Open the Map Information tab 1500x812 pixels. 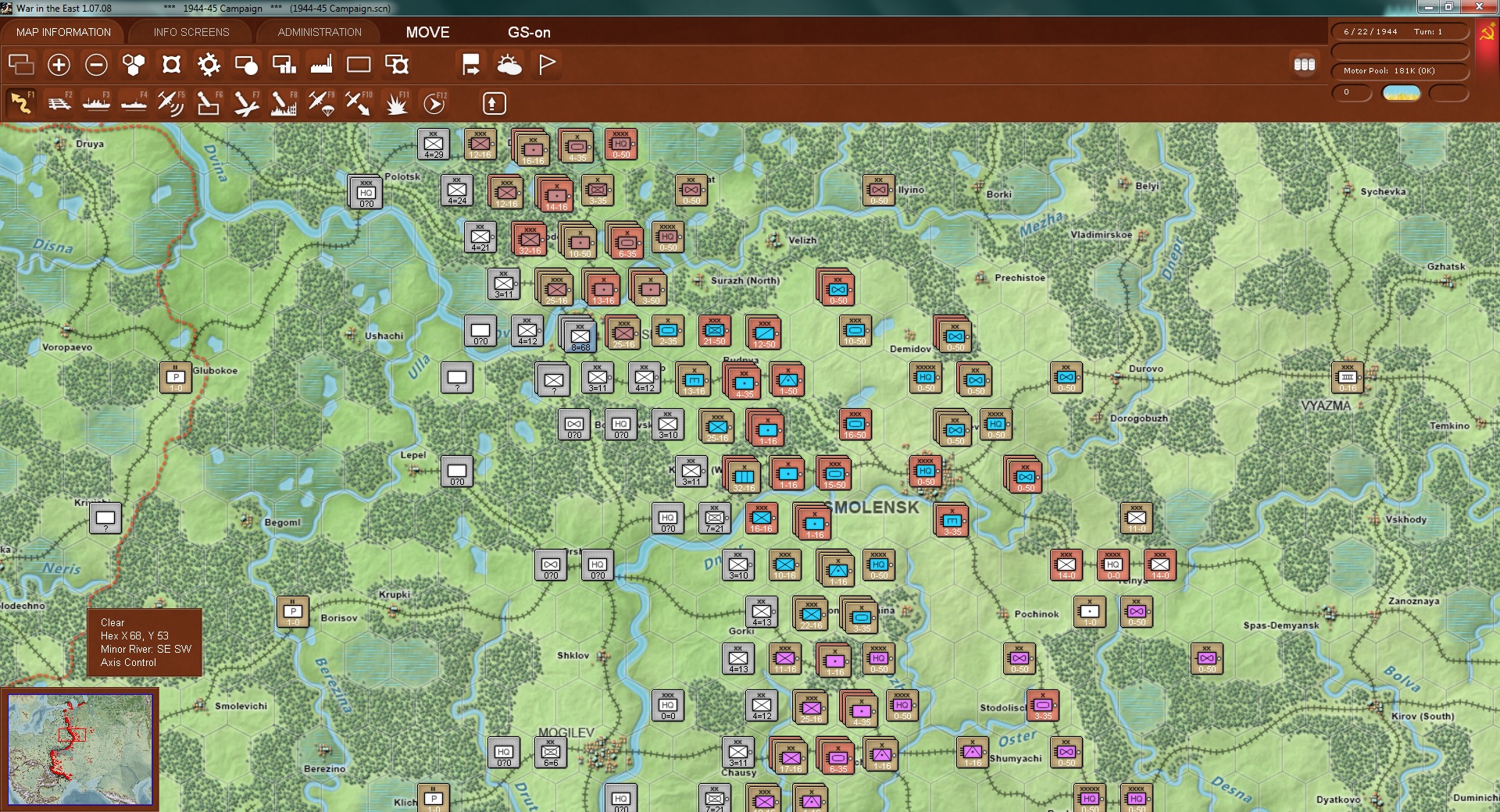[x=63, y=32]
